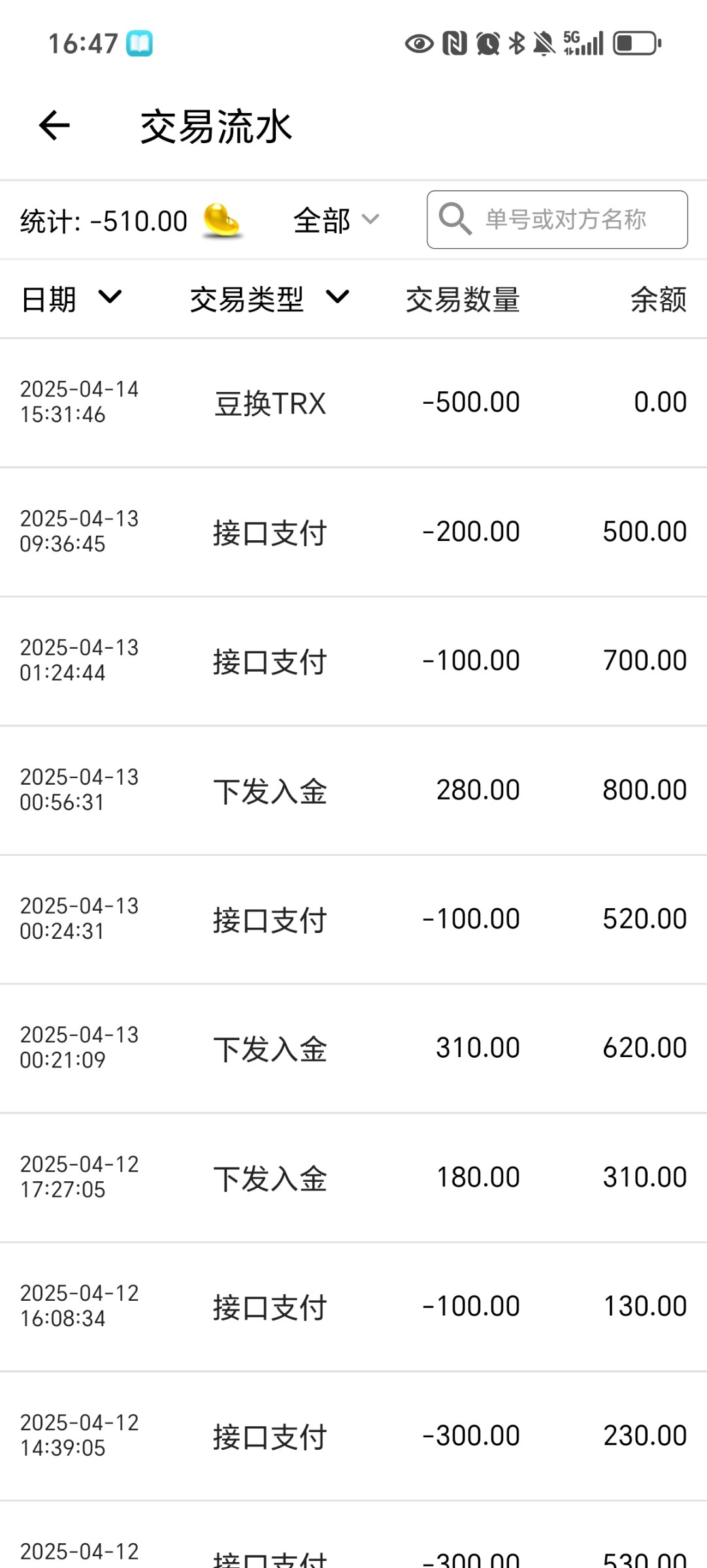Tap the book app icon beside clock
Image resolution: width=707 pixels, height=1568 pixels.
click(x=139, y=44)
